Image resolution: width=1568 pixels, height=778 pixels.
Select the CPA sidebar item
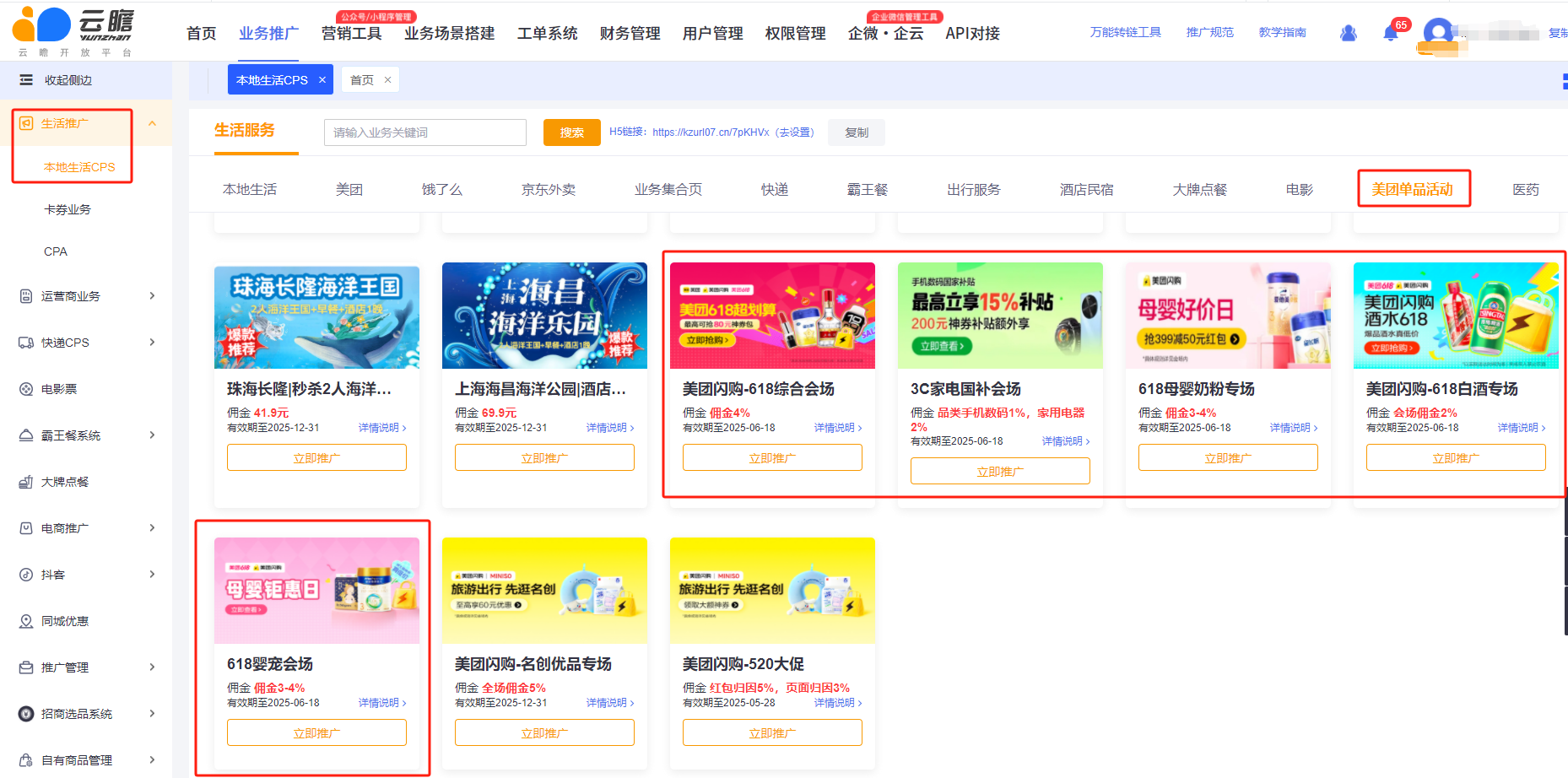56,251
